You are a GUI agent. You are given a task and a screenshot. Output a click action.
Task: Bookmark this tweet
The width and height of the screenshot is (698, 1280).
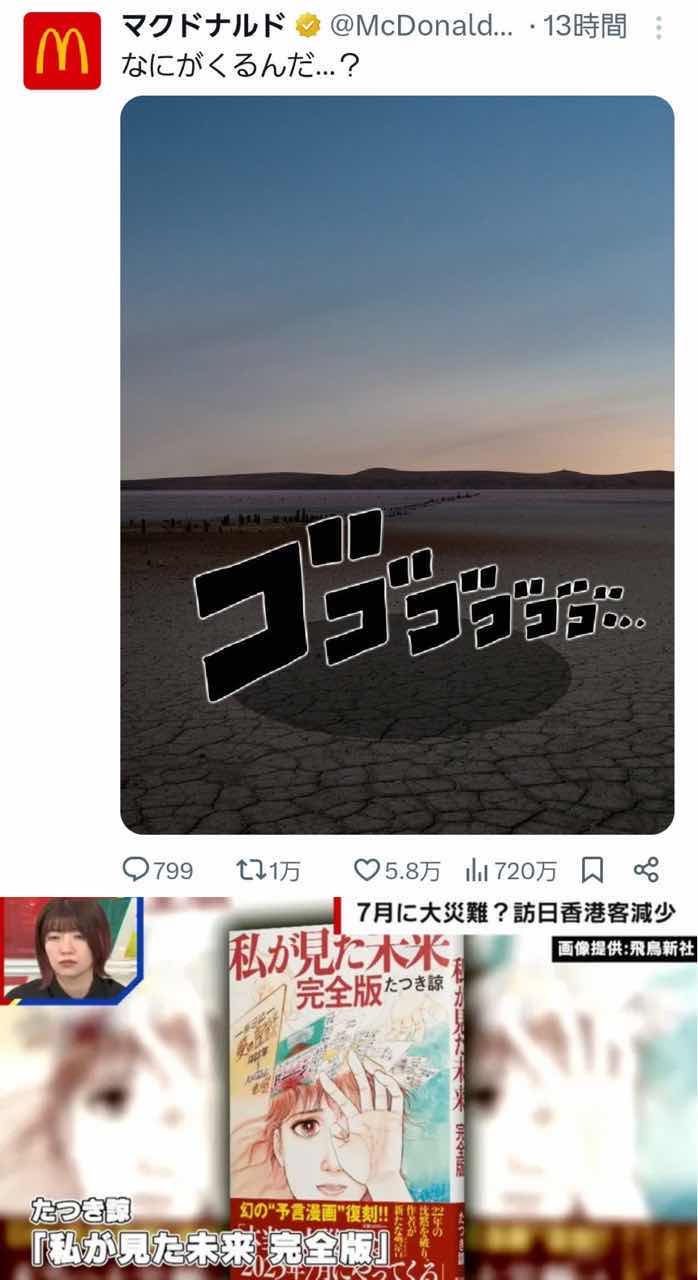point(592,871)
